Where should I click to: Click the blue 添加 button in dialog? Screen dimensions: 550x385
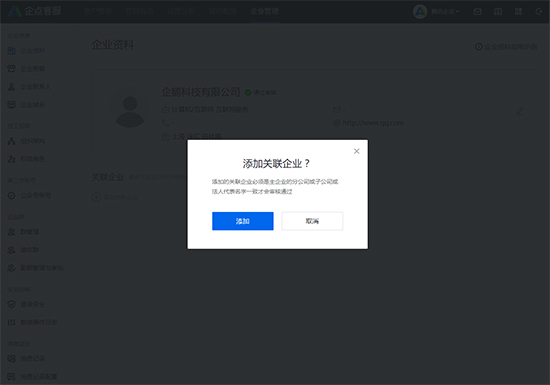(x=242, y=221)
